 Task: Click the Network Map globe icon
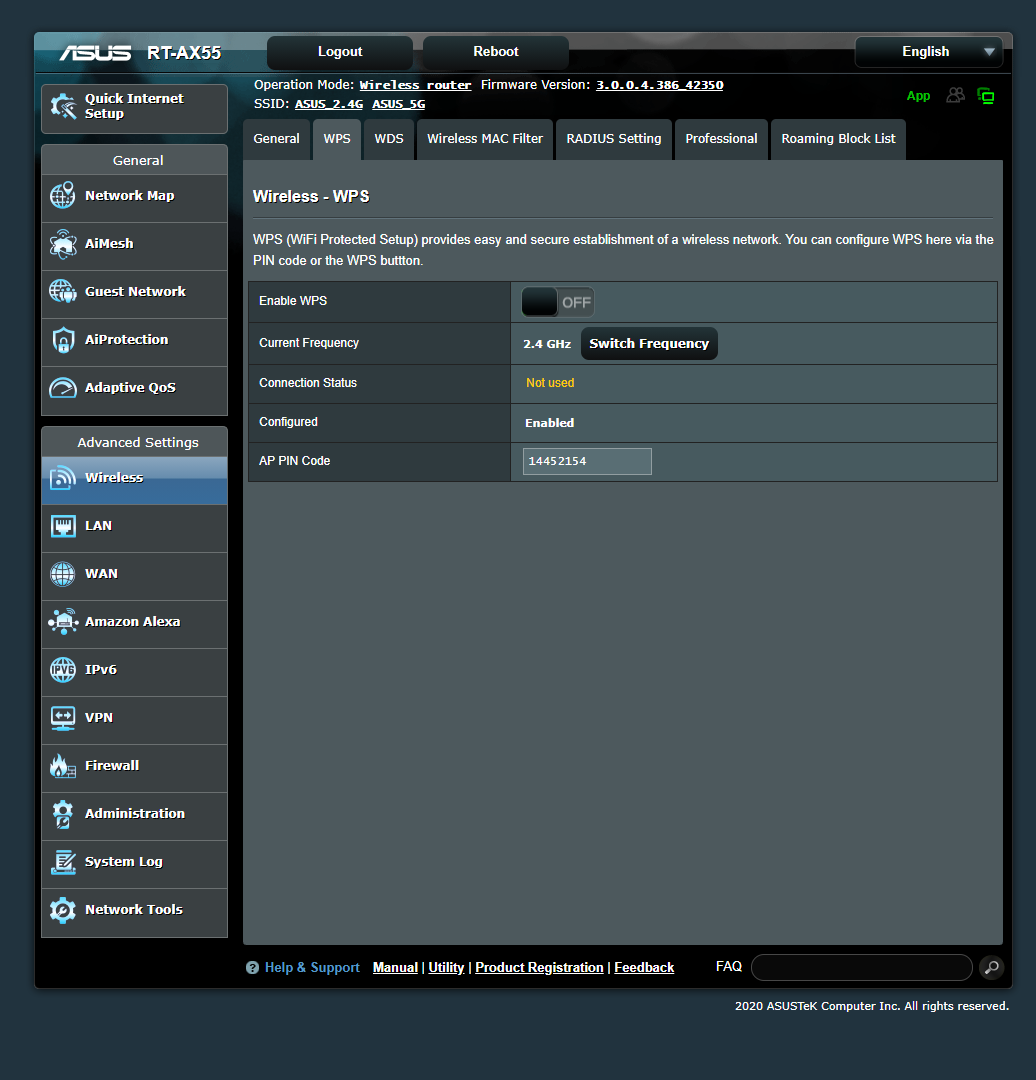pos(63,196)
